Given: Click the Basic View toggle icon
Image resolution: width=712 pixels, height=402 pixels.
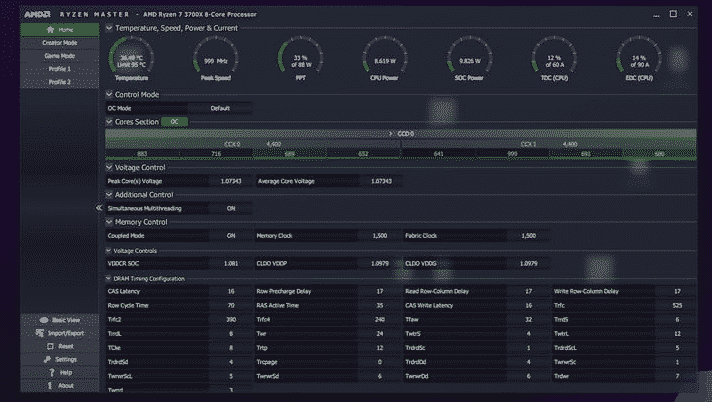Looking at the screenshot, I should [x=44, y=320].
